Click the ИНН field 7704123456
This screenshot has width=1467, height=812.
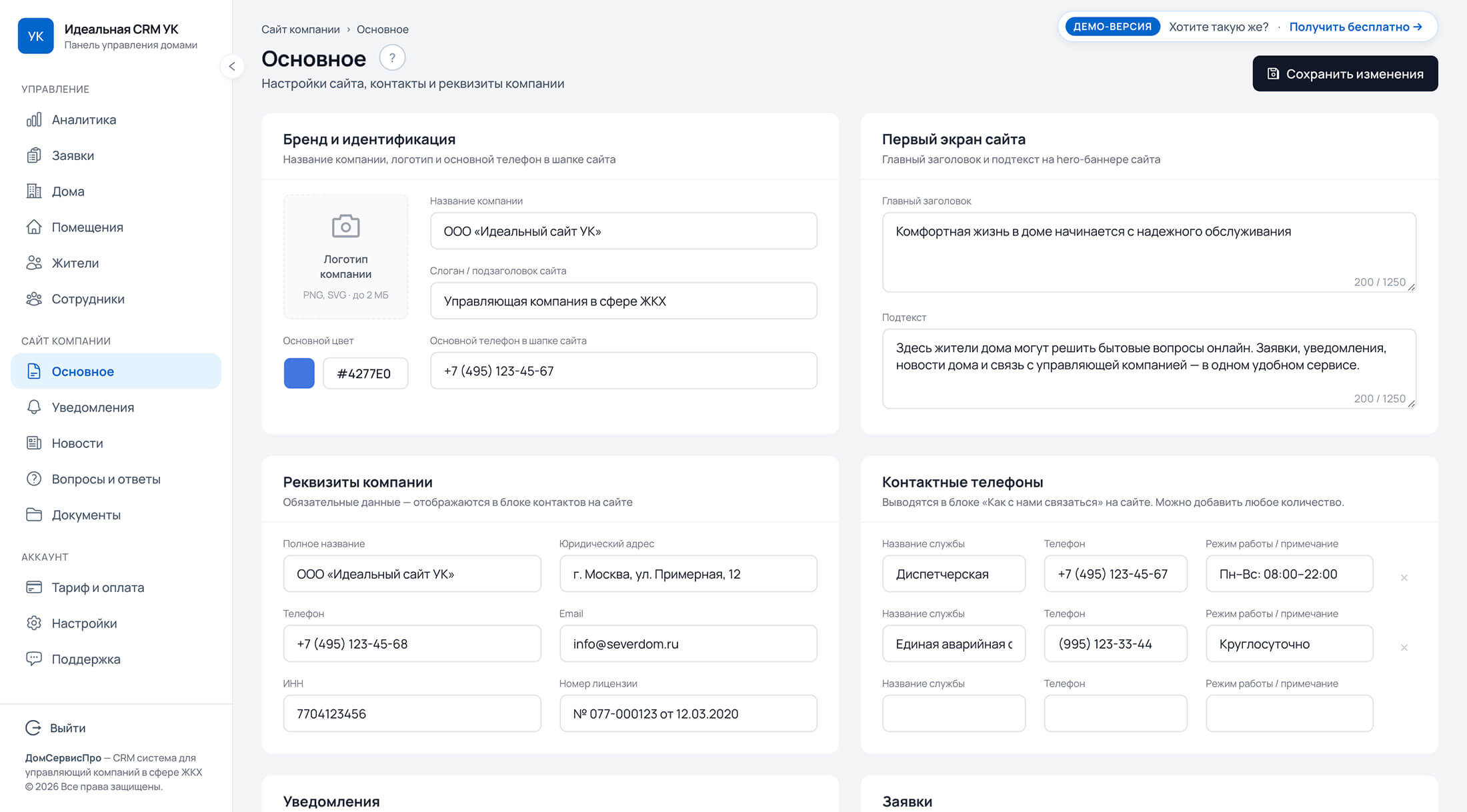coord(412,713)
